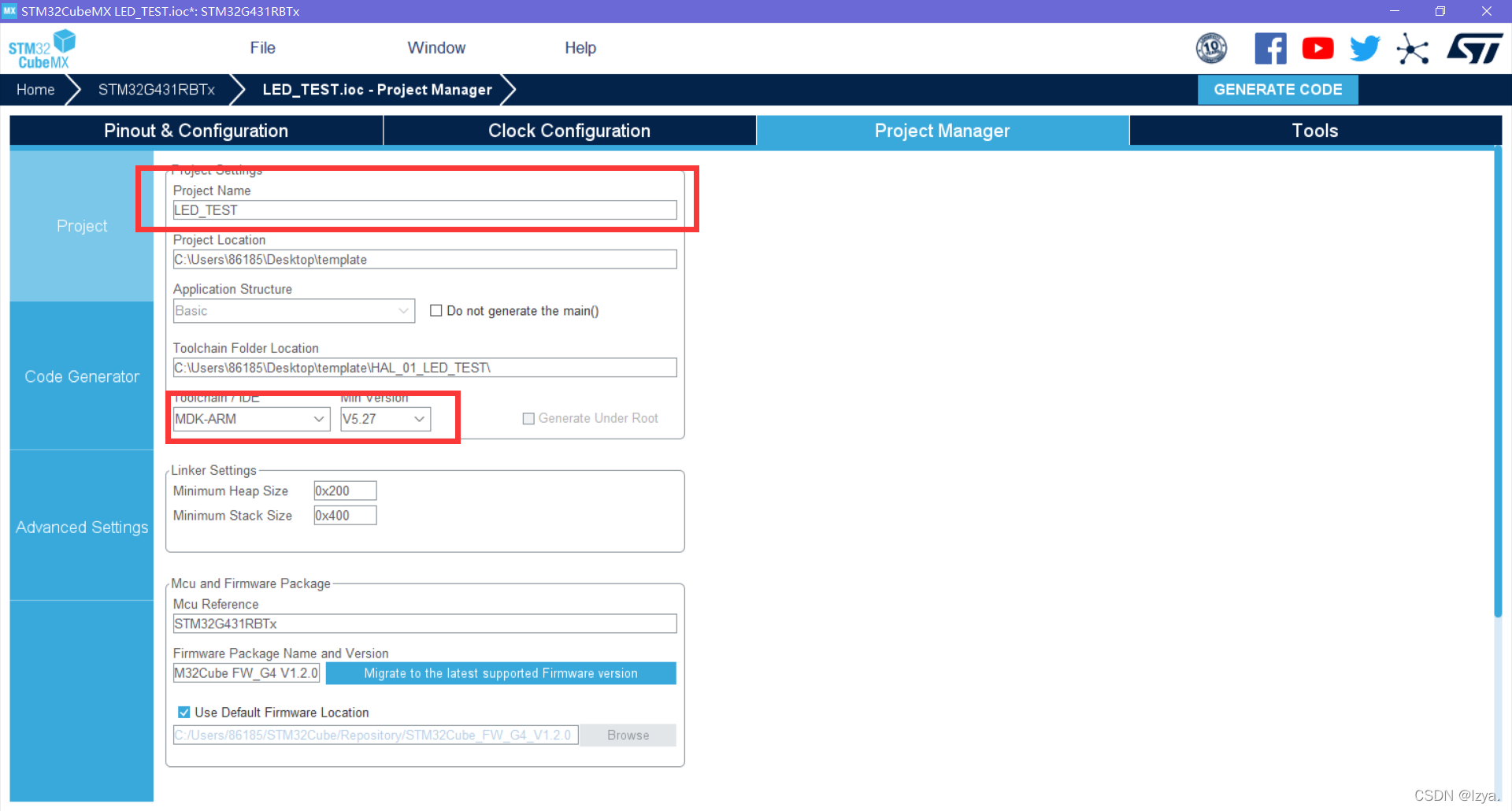Viewport: 1512px width, 811px height.
Task: Click the Minimum Heap Size field
Action: (345, 491)
